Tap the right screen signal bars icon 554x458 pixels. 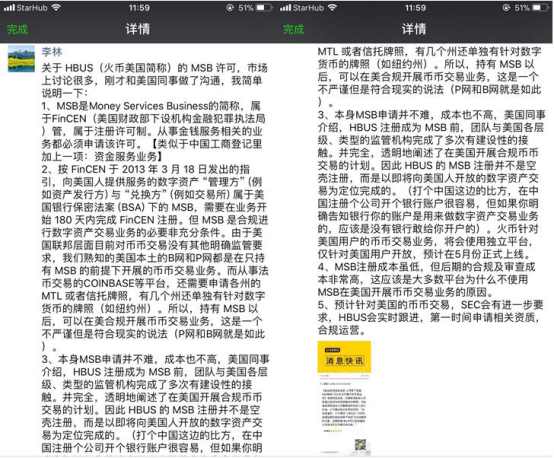285,8
